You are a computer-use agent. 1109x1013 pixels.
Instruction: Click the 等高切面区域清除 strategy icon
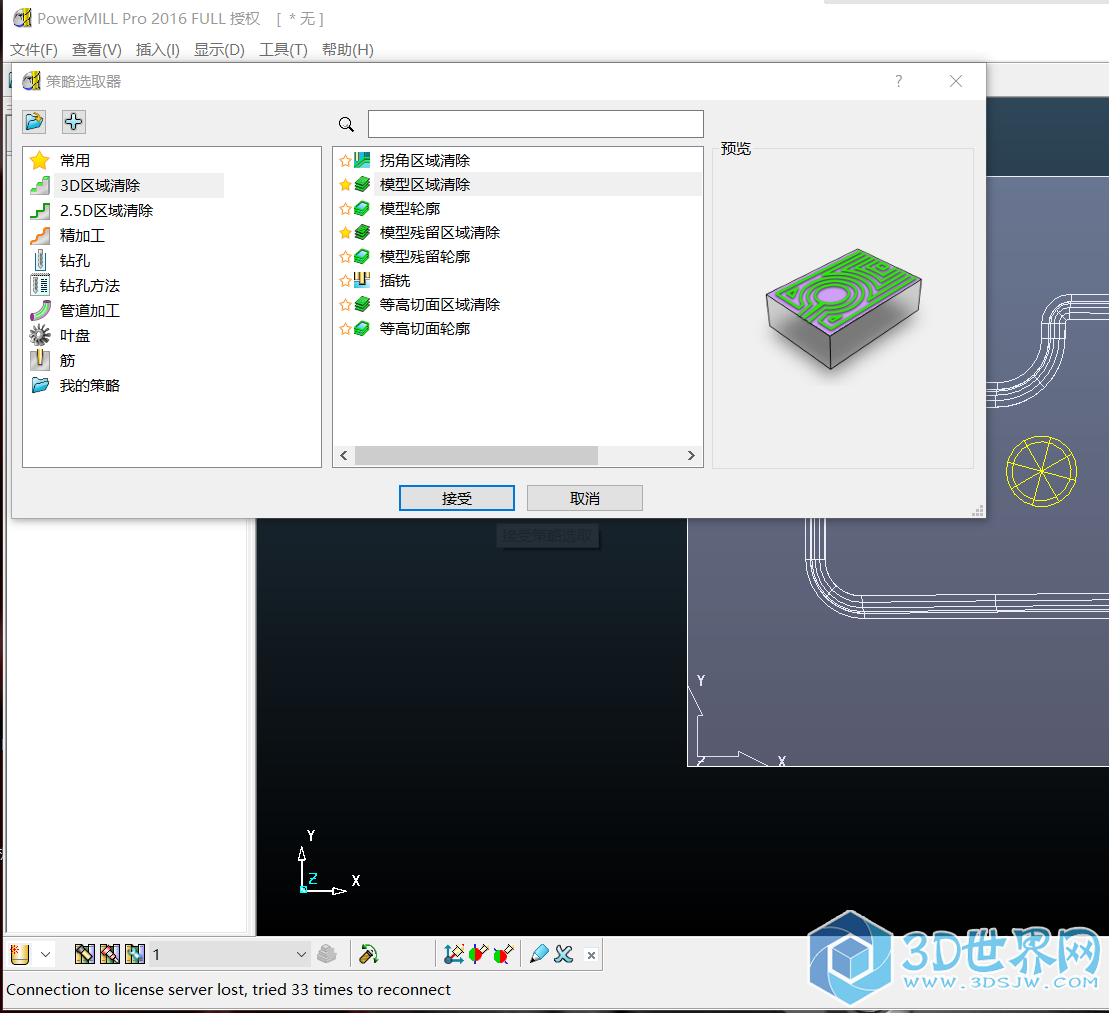pyautogui.click(x=362, y=304)
